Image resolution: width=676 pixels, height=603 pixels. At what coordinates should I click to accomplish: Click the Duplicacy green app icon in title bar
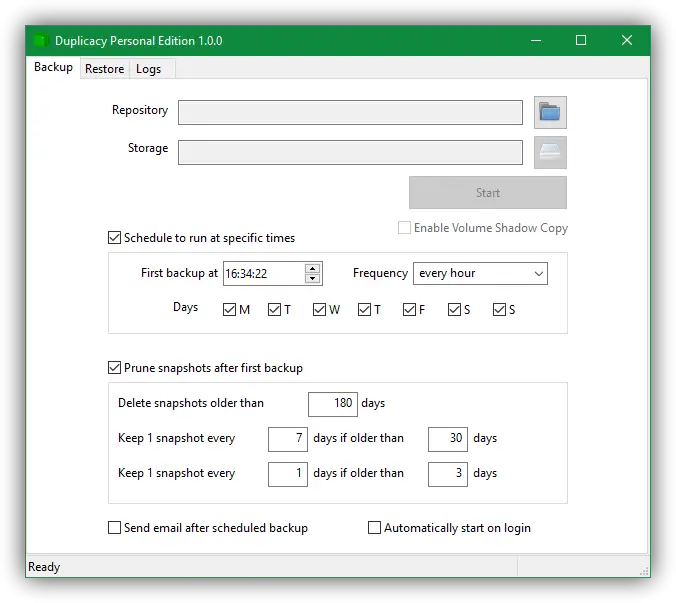tap(41, 41)
